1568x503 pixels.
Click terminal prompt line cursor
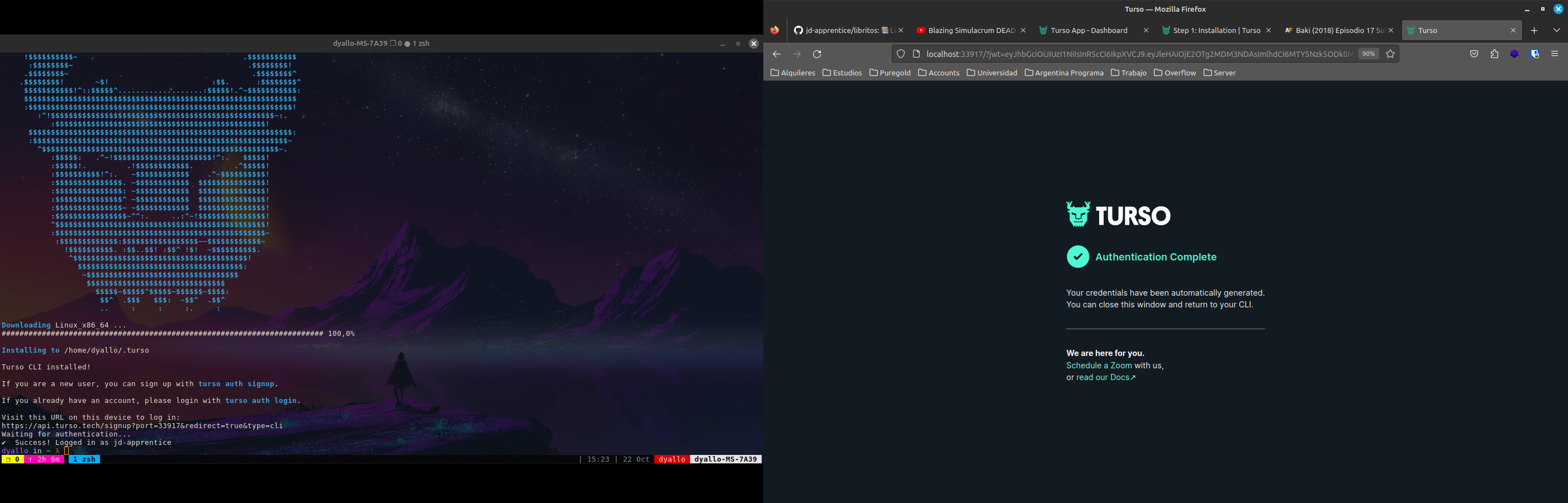[66, 451]
